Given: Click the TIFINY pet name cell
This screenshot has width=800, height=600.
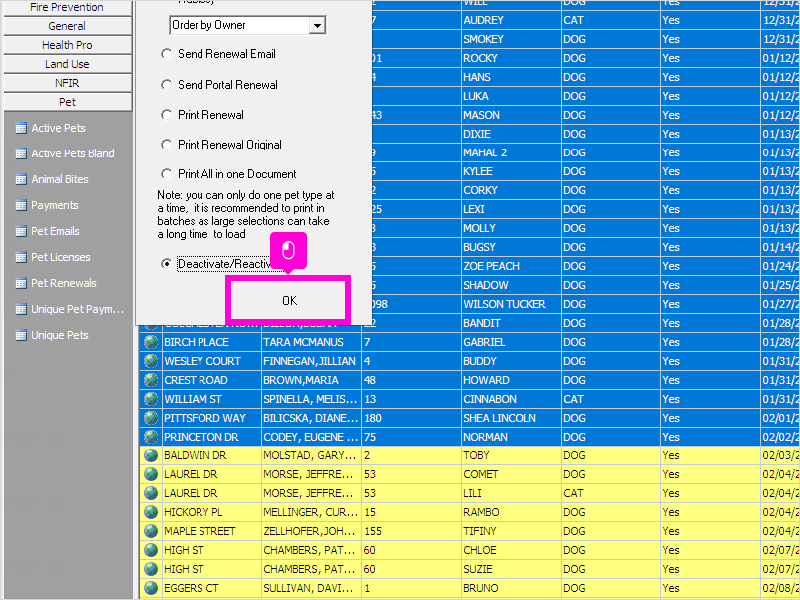Looking at the screenshot, I should [x=511, y=531].
